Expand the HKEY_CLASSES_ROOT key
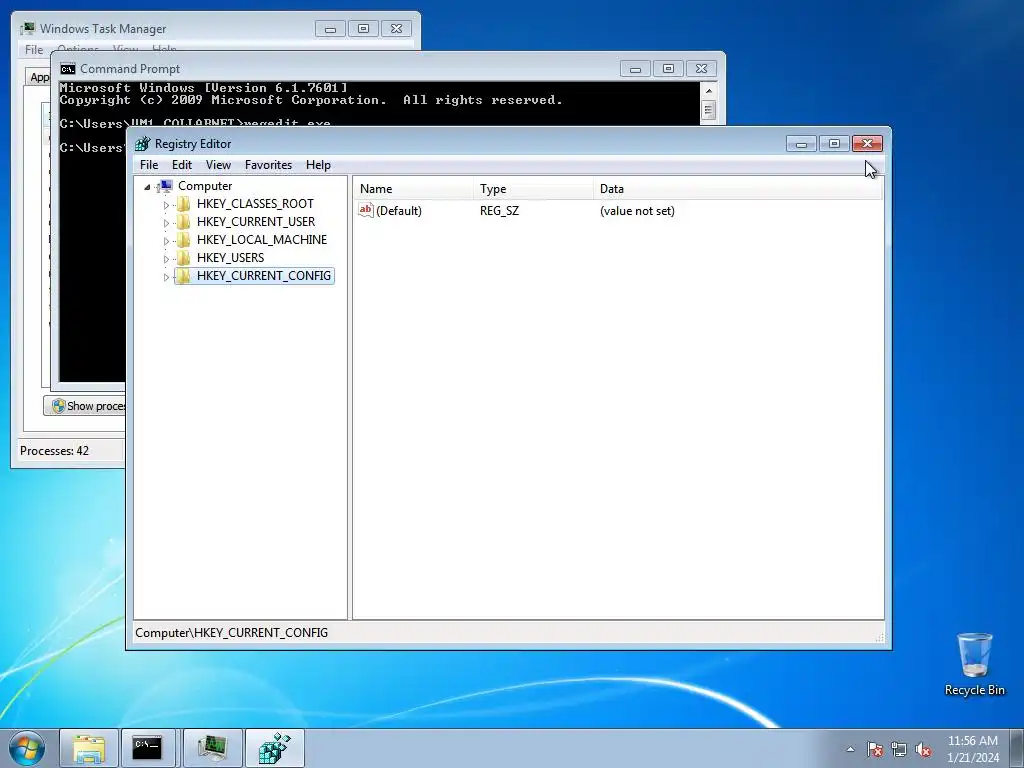Image resolution: width=1024 pixels, height=768 pixels. 166,204
